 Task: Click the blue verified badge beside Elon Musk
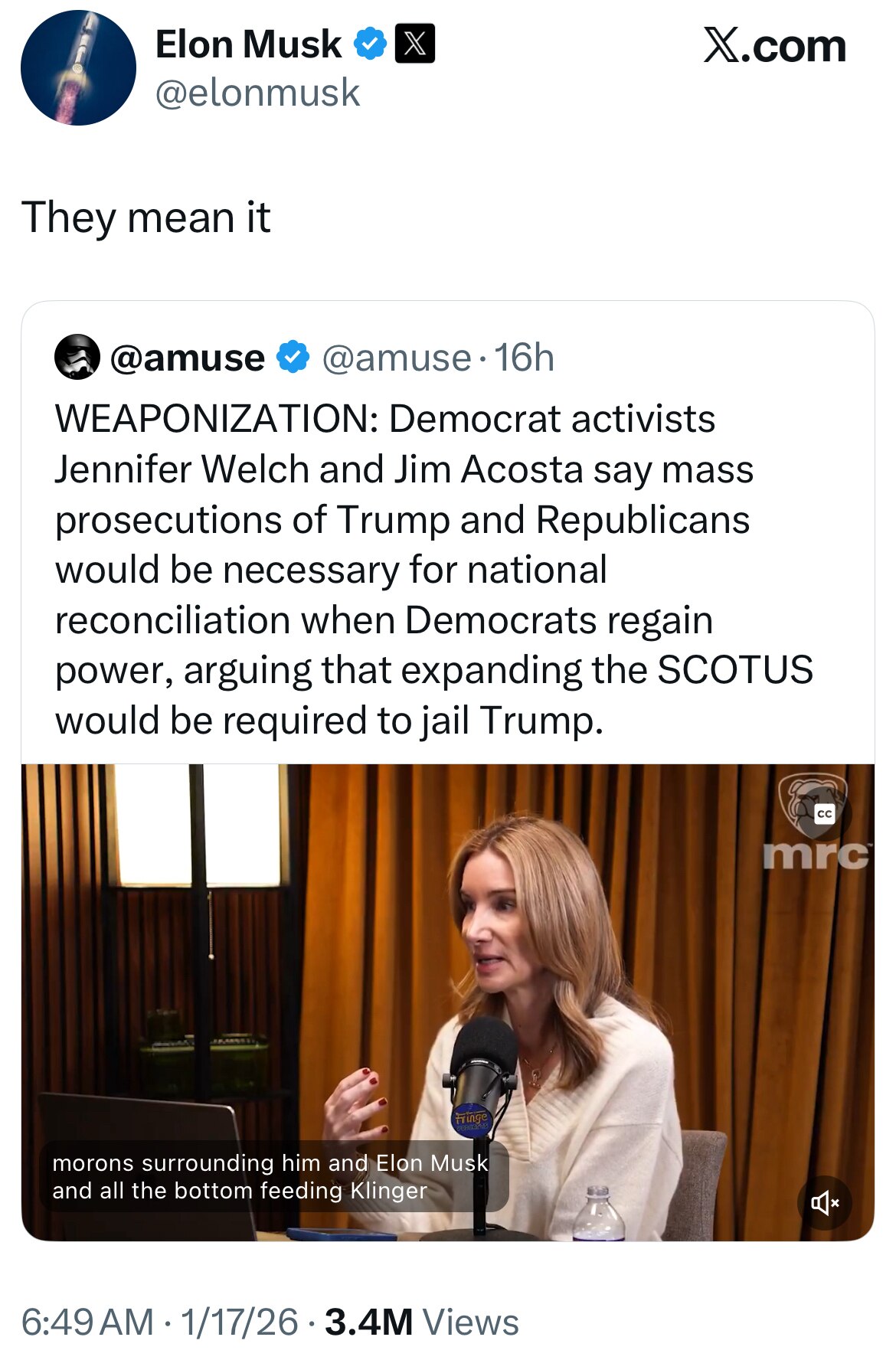tap(370, 44)
